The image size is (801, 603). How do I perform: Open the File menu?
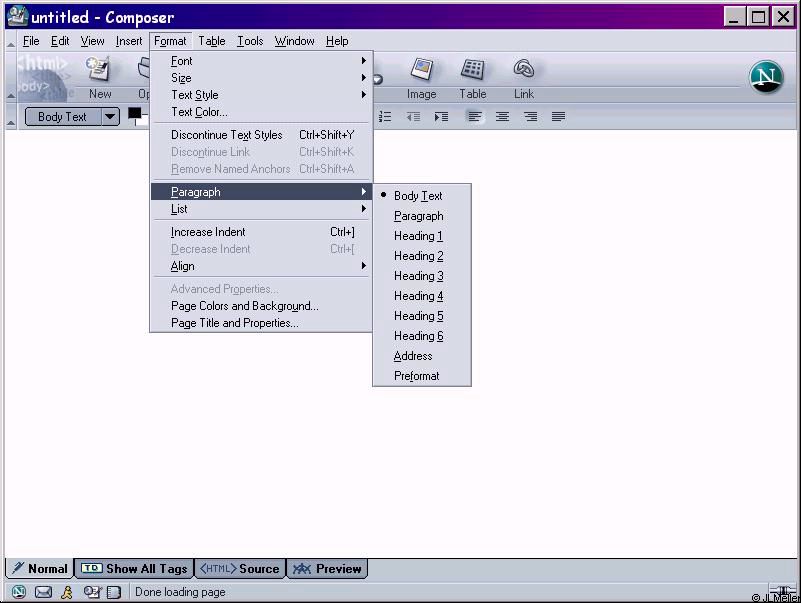pyautogui.click(x=31, y=41)
